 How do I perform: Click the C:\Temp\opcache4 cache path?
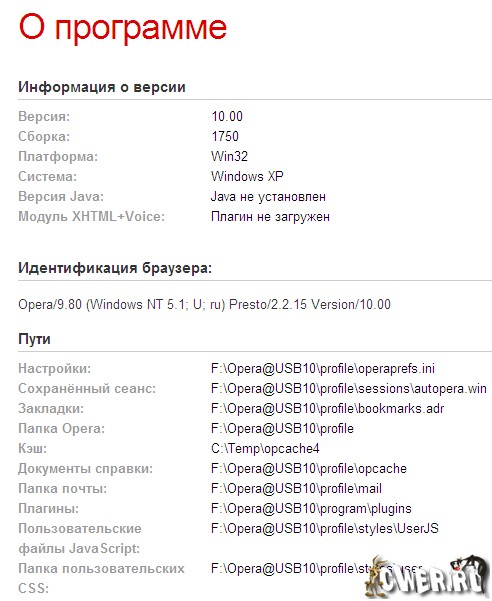[265, 448]
